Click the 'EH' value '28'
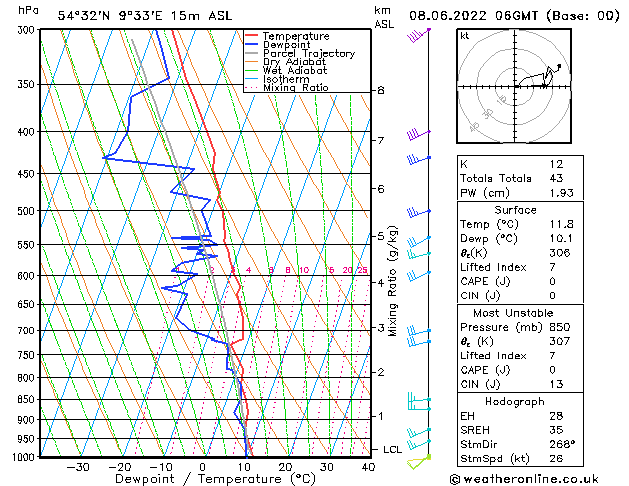629x486 pixels. [556, 416]
